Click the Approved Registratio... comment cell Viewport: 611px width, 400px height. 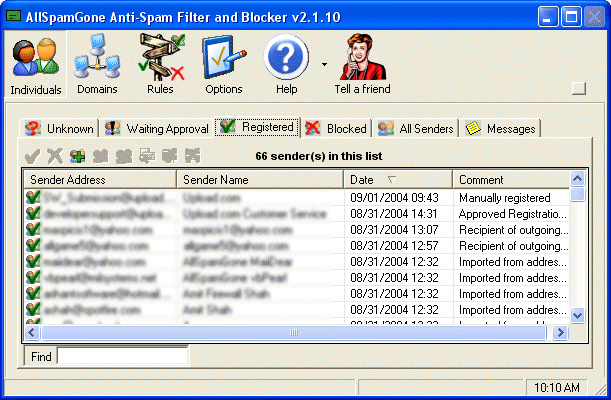pos(512,214)
